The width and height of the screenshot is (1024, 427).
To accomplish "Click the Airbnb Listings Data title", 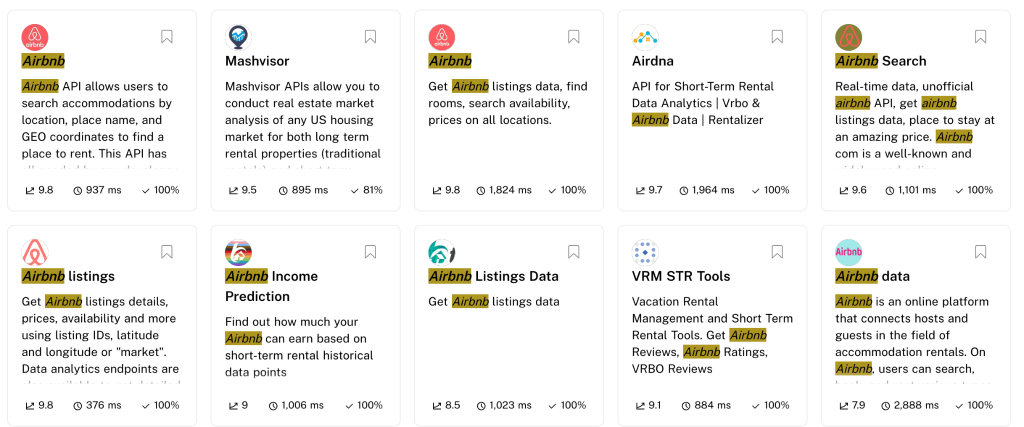I will coord(494,276).
